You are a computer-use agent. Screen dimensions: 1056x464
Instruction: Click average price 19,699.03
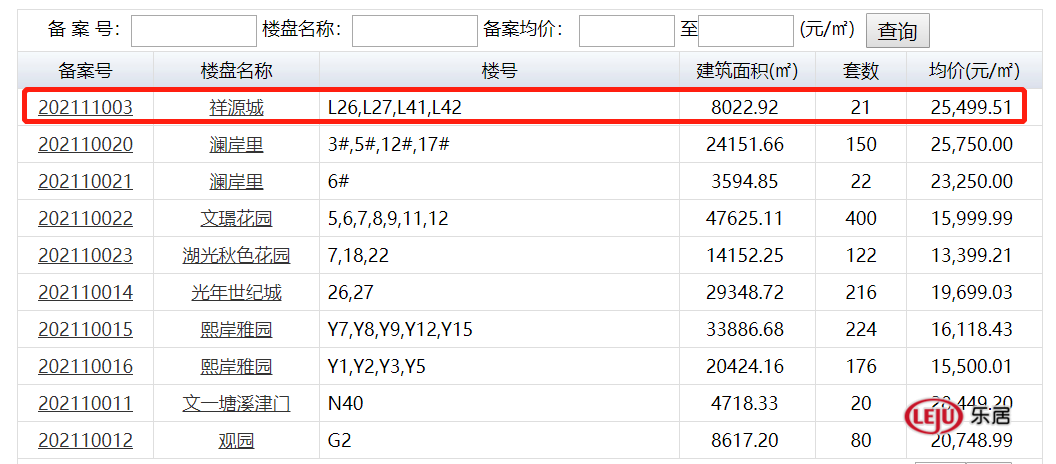click(972, 293)
